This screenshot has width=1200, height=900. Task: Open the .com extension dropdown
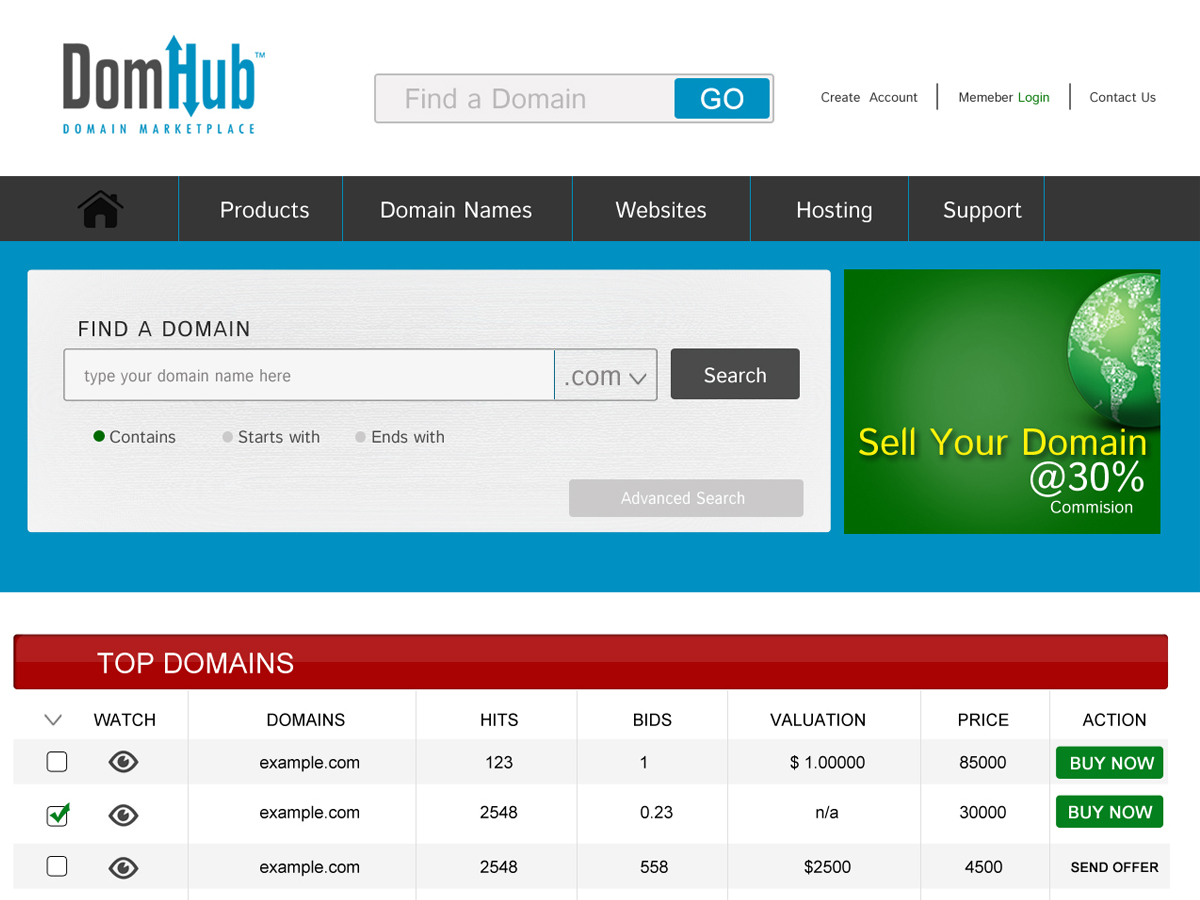[x=606, y=376]
